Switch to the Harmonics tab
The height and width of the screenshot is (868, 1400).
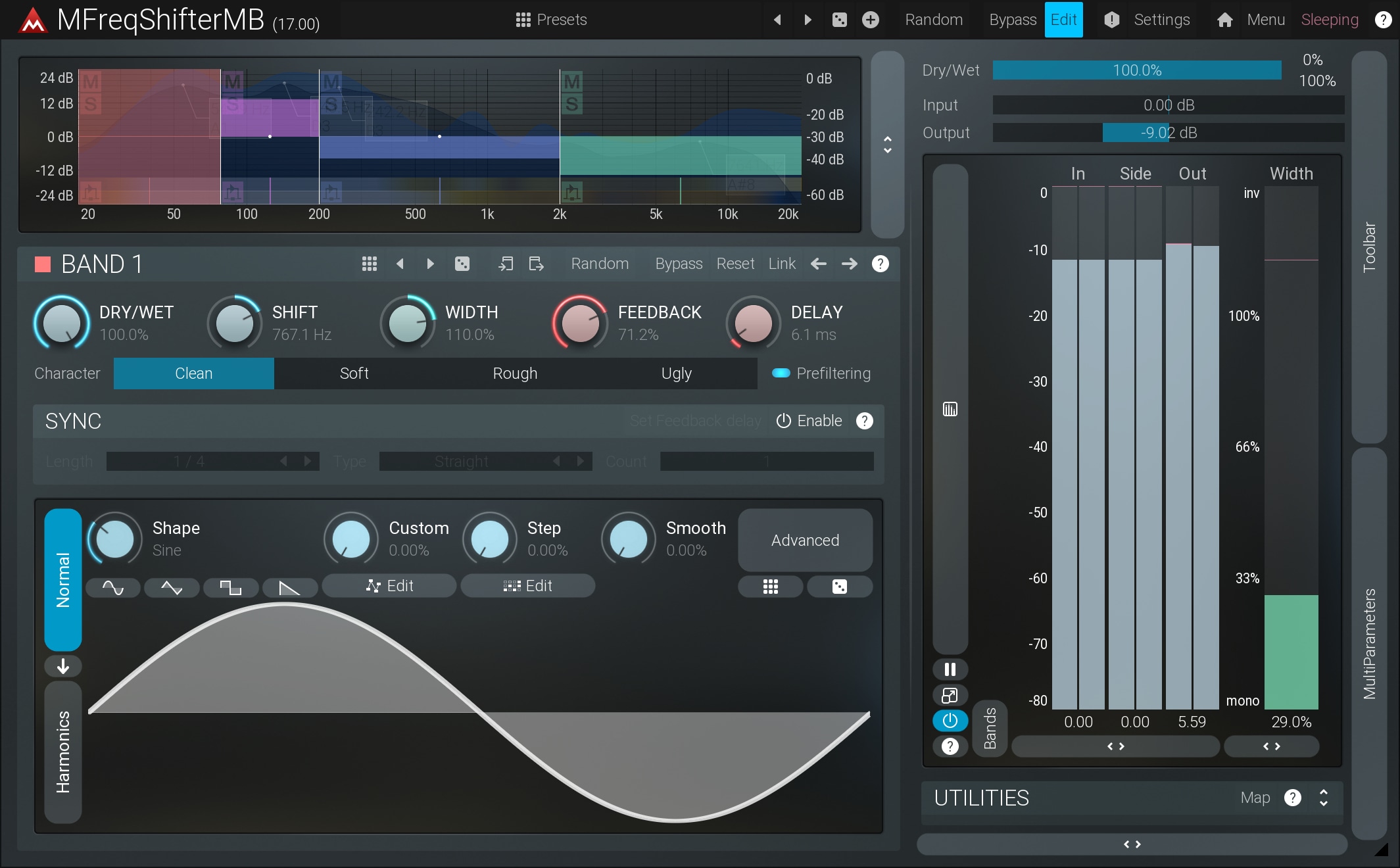[x=63, y=752]
